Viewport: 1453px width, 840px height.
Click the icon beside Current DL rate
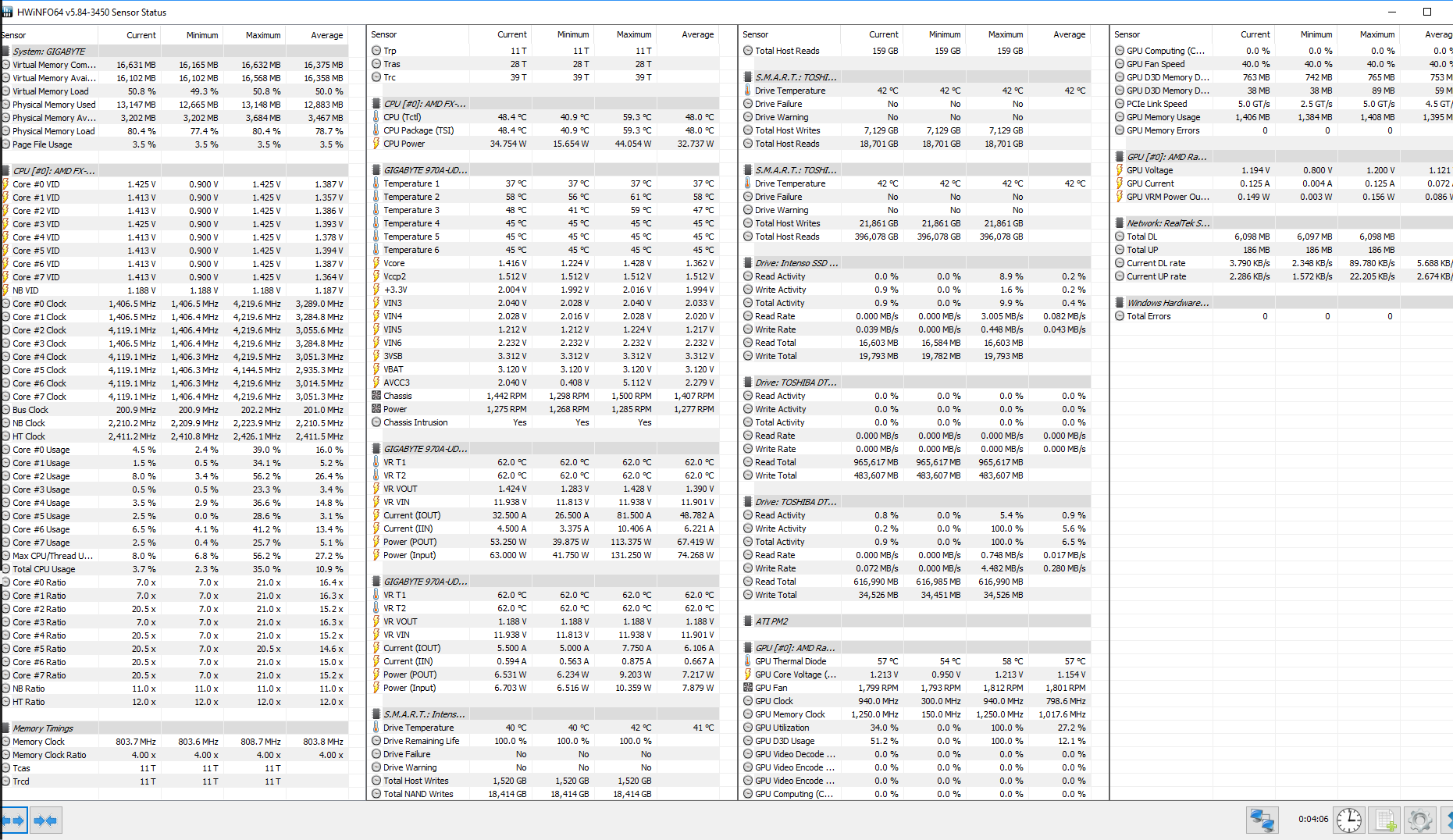[1119, 263]
